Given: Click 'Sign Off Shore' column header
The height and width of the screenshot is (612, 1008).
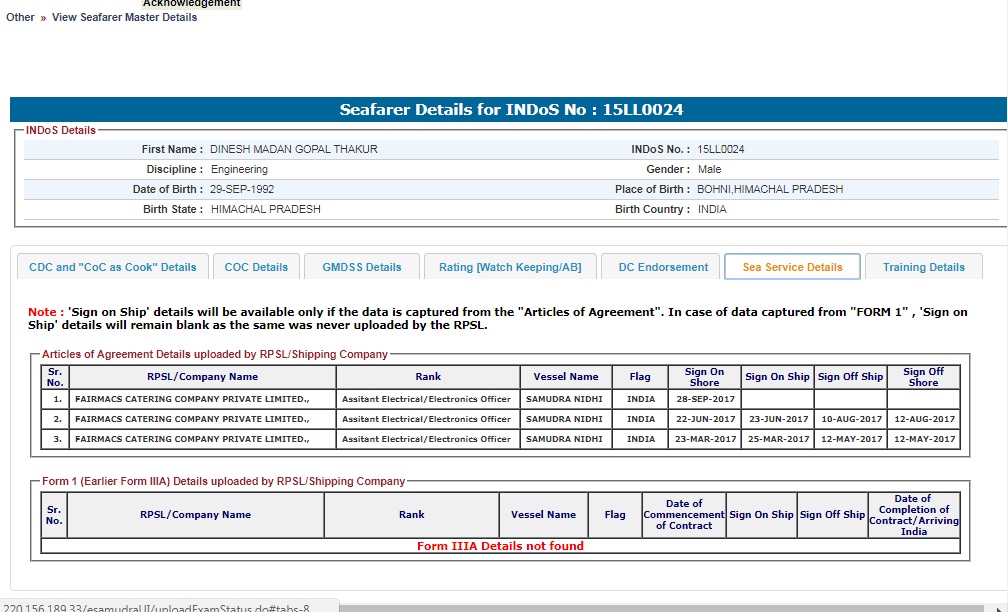Looking at the screenshot, I should [923, 377].
